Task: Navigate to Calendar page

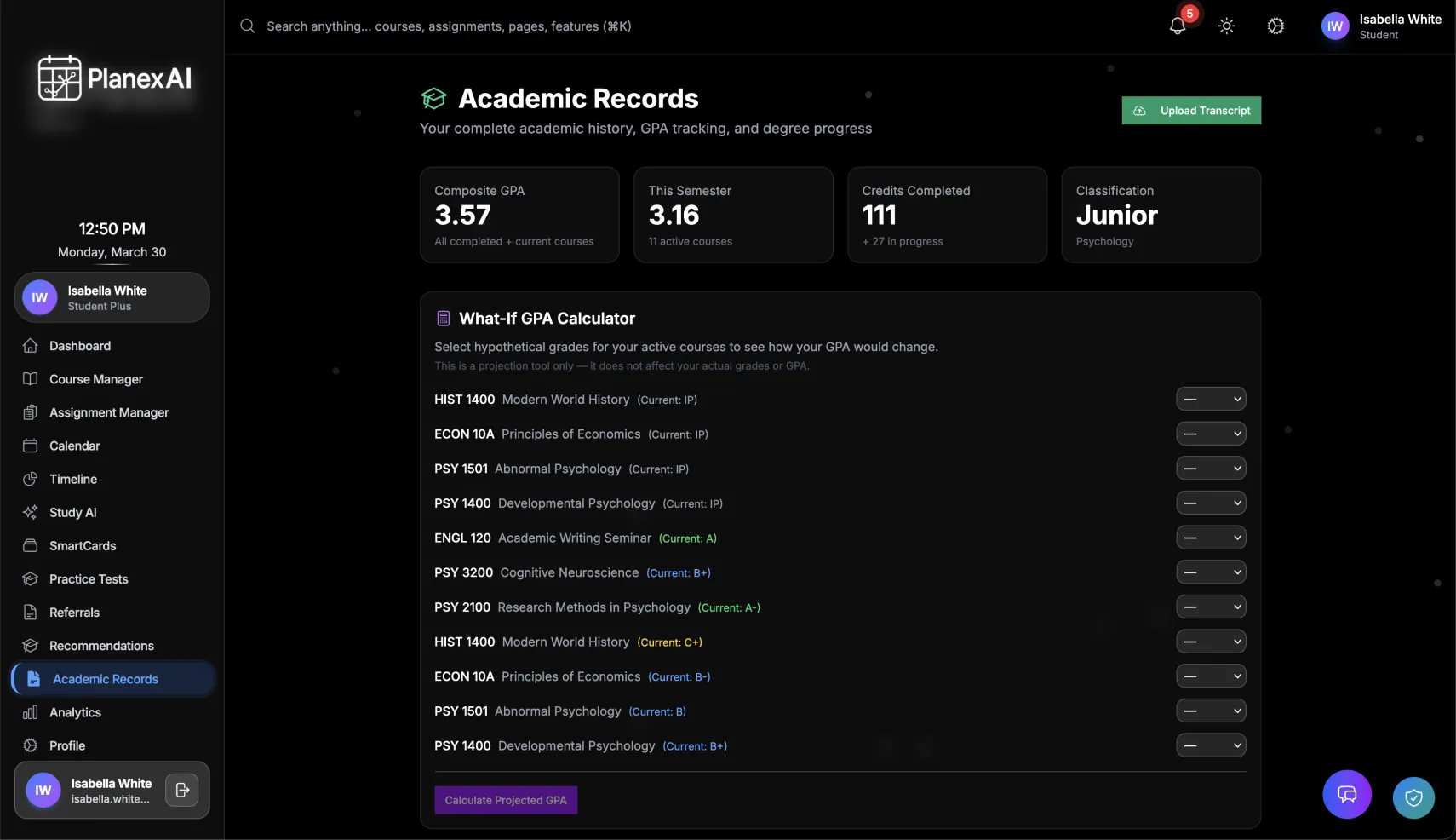Action: (112, 446)
